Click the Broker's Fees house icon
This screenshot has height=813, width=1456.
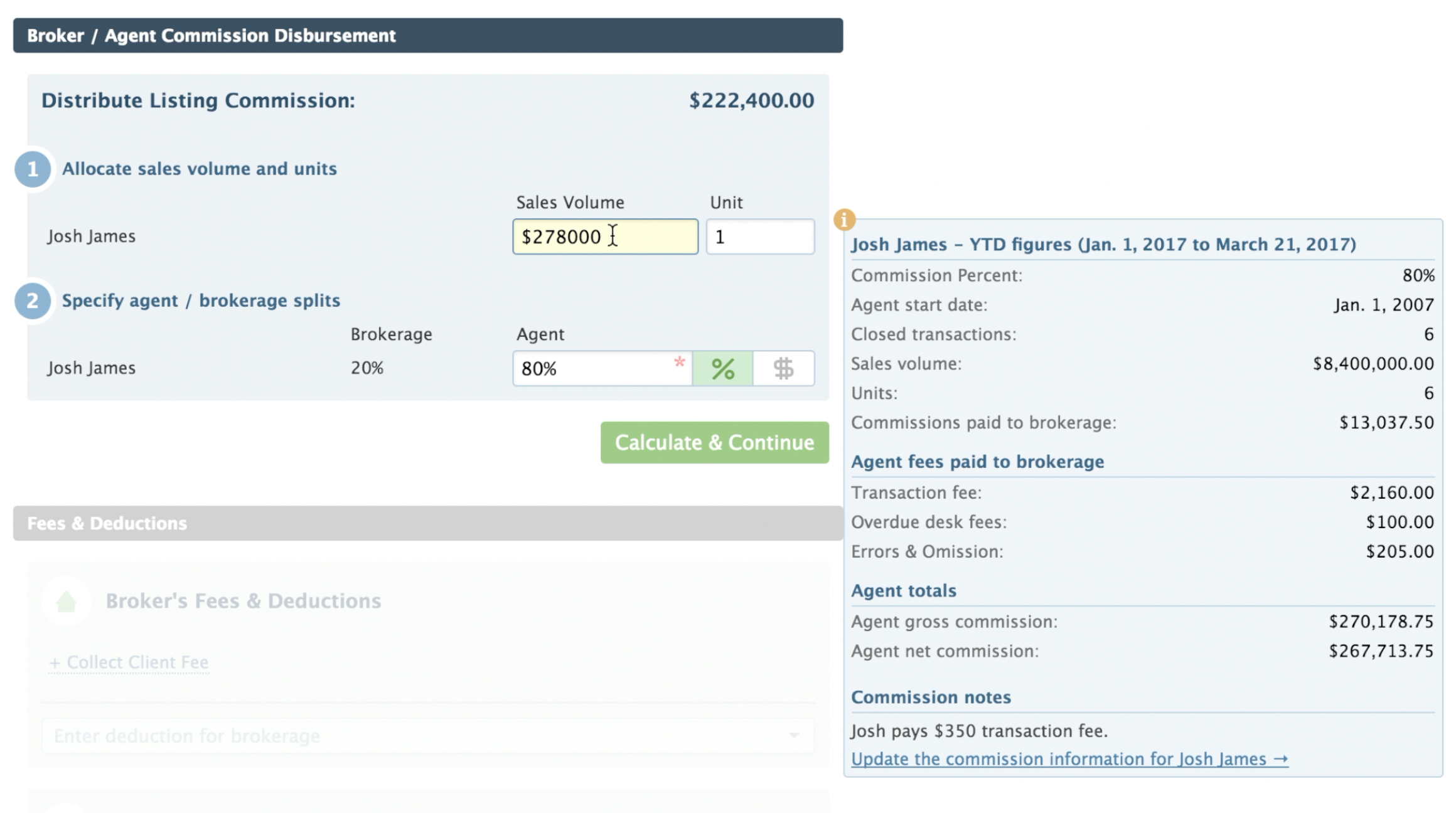tap(67, 601)
